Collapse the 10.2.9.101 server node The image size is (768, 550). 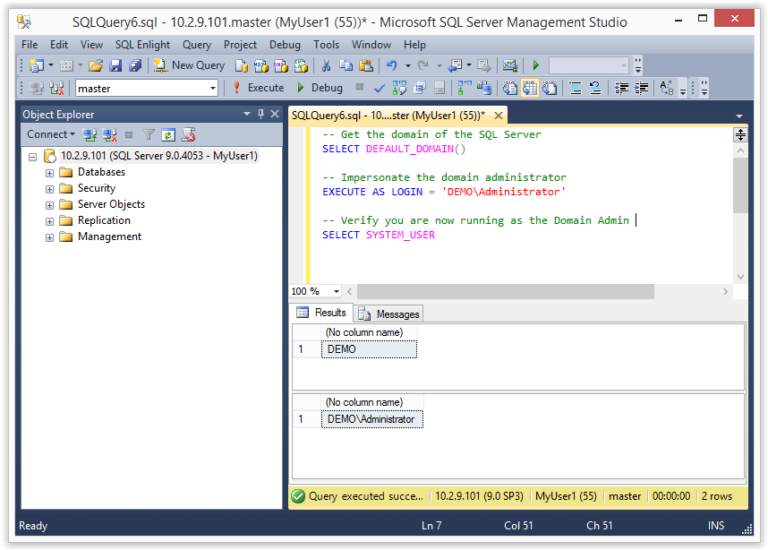33,157
